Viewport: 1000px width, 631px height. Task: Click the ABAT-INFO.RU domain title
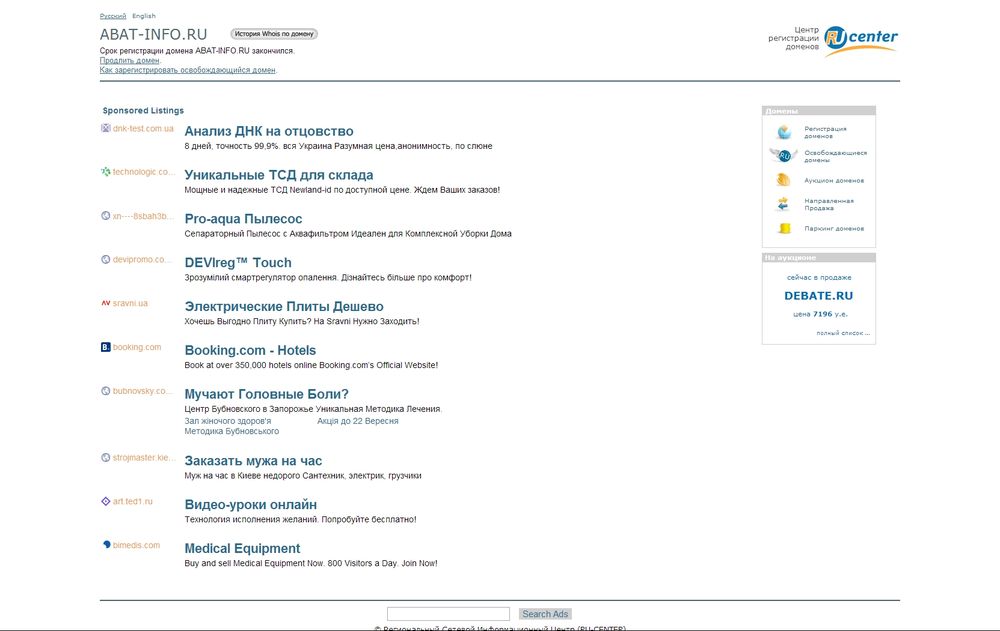(x=153, y=34)
